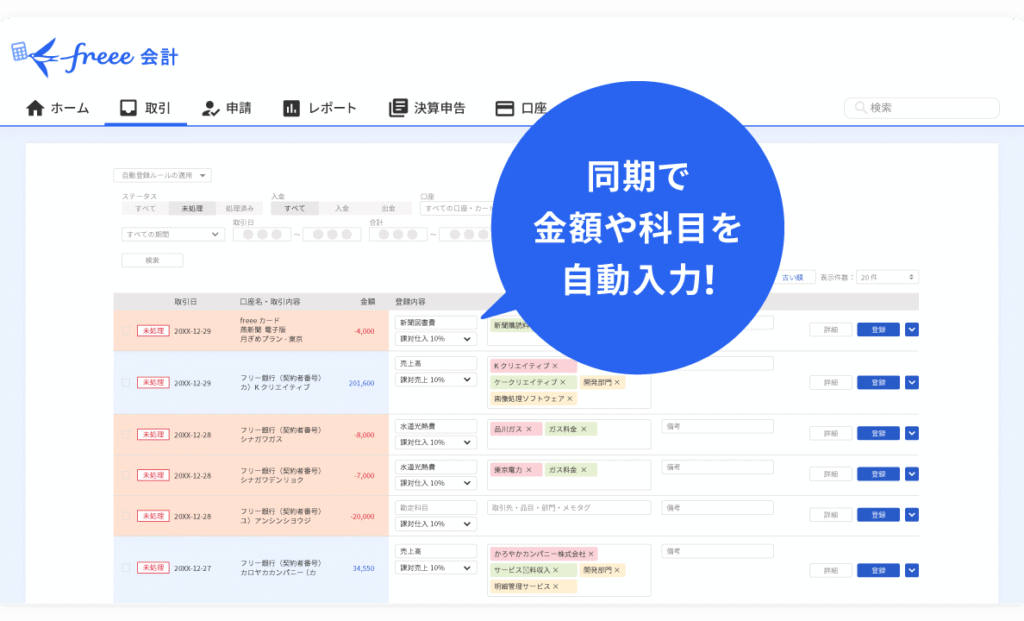1024x621 pixels.
Task: Remove the 東京電力 tag with its ×
Action: [x=529, y=470]
